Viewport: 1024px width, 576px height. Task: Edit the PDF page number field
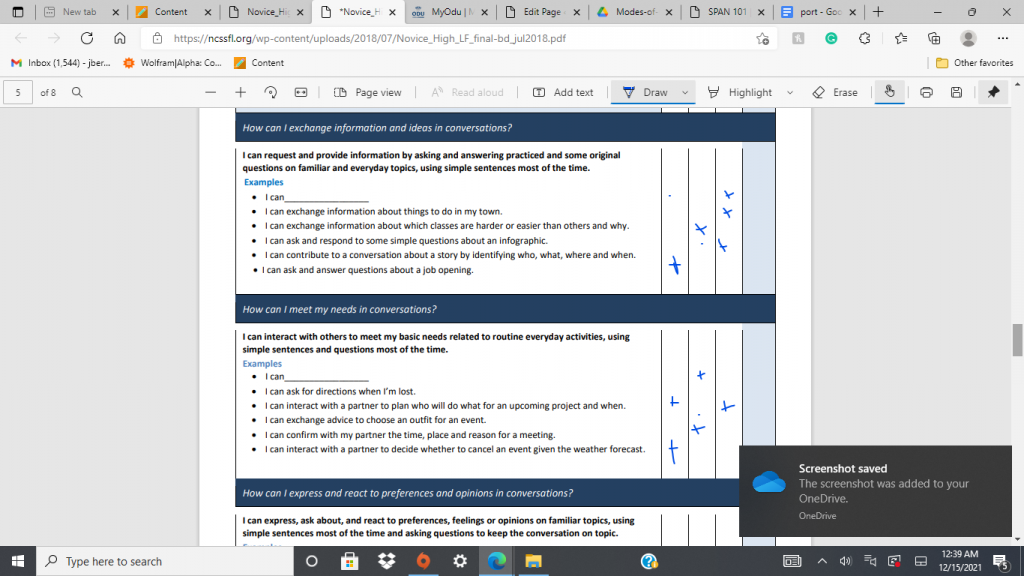tap(18, 93)
